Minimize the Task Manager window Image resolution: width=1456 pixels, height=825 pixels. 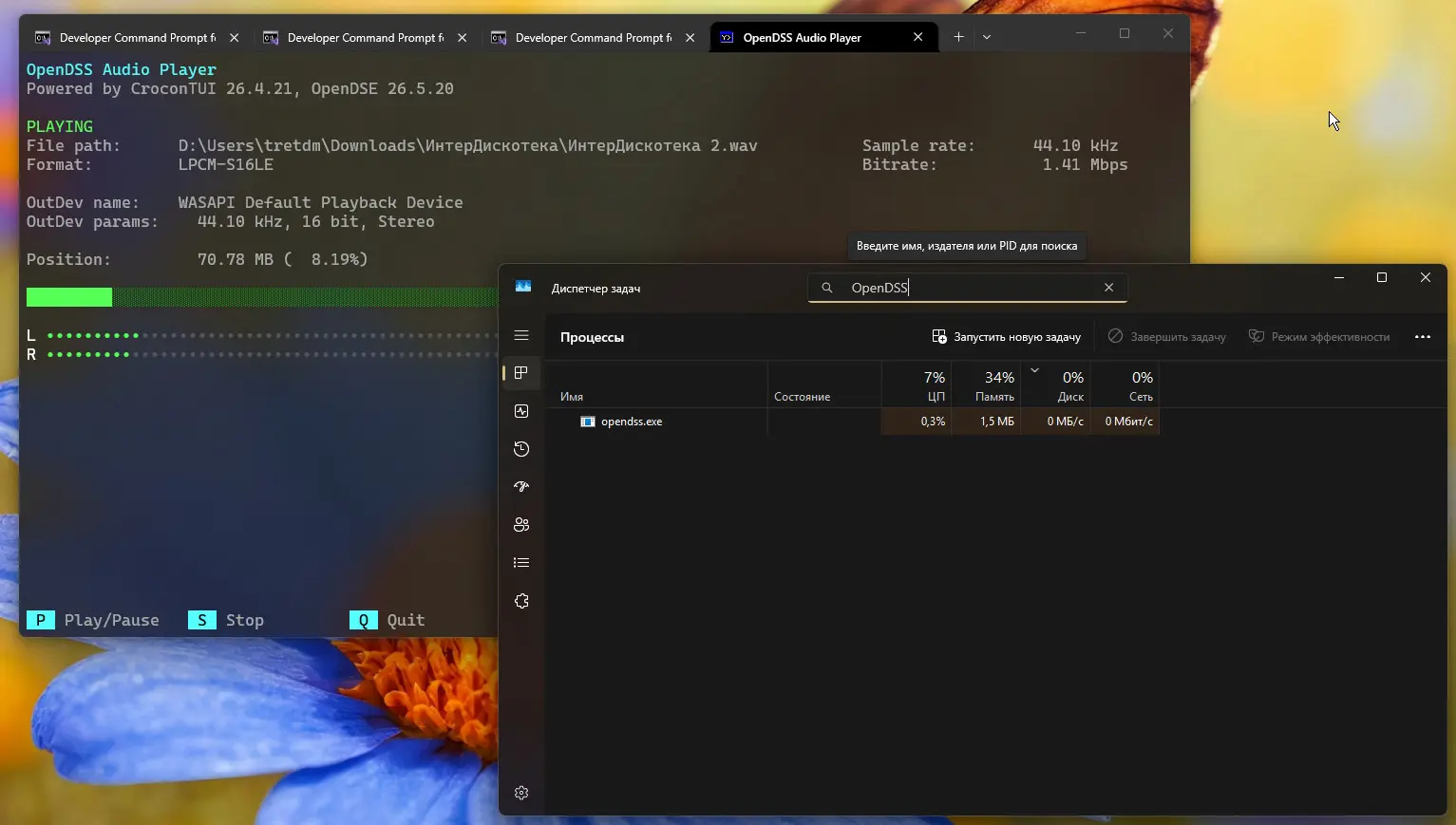[1339, 277]
